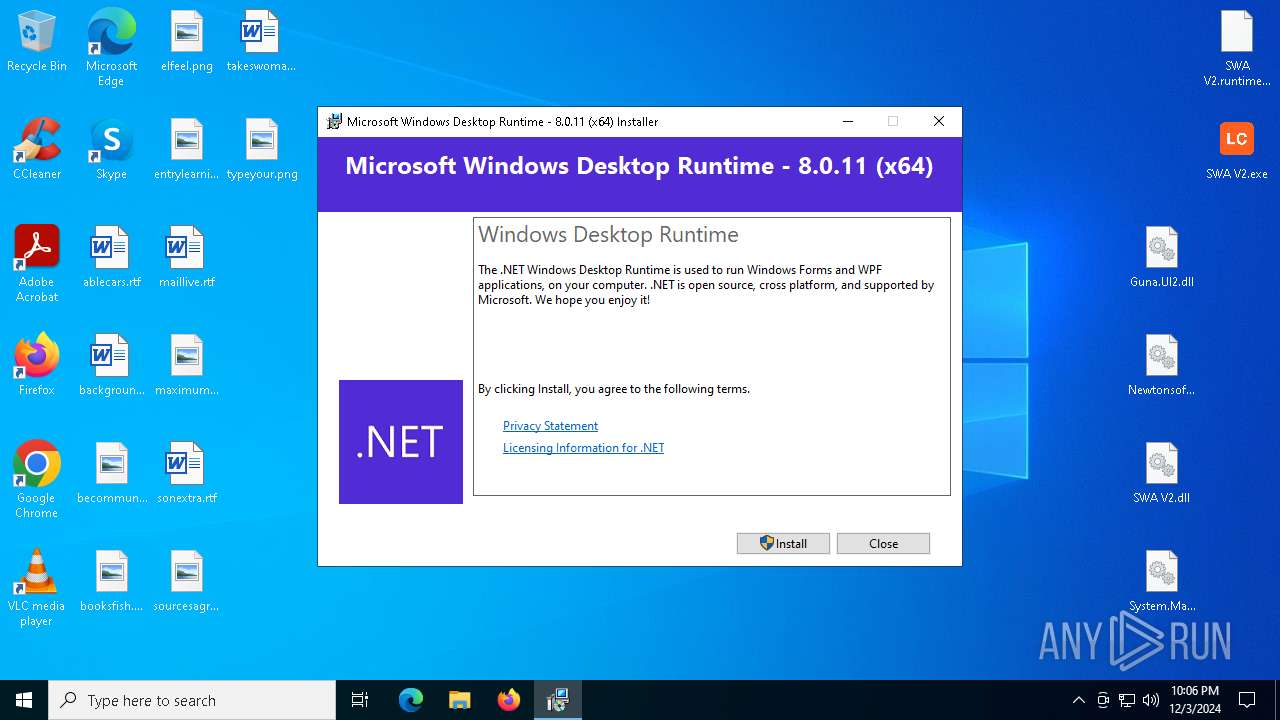Click the taskbar search box

192,700
